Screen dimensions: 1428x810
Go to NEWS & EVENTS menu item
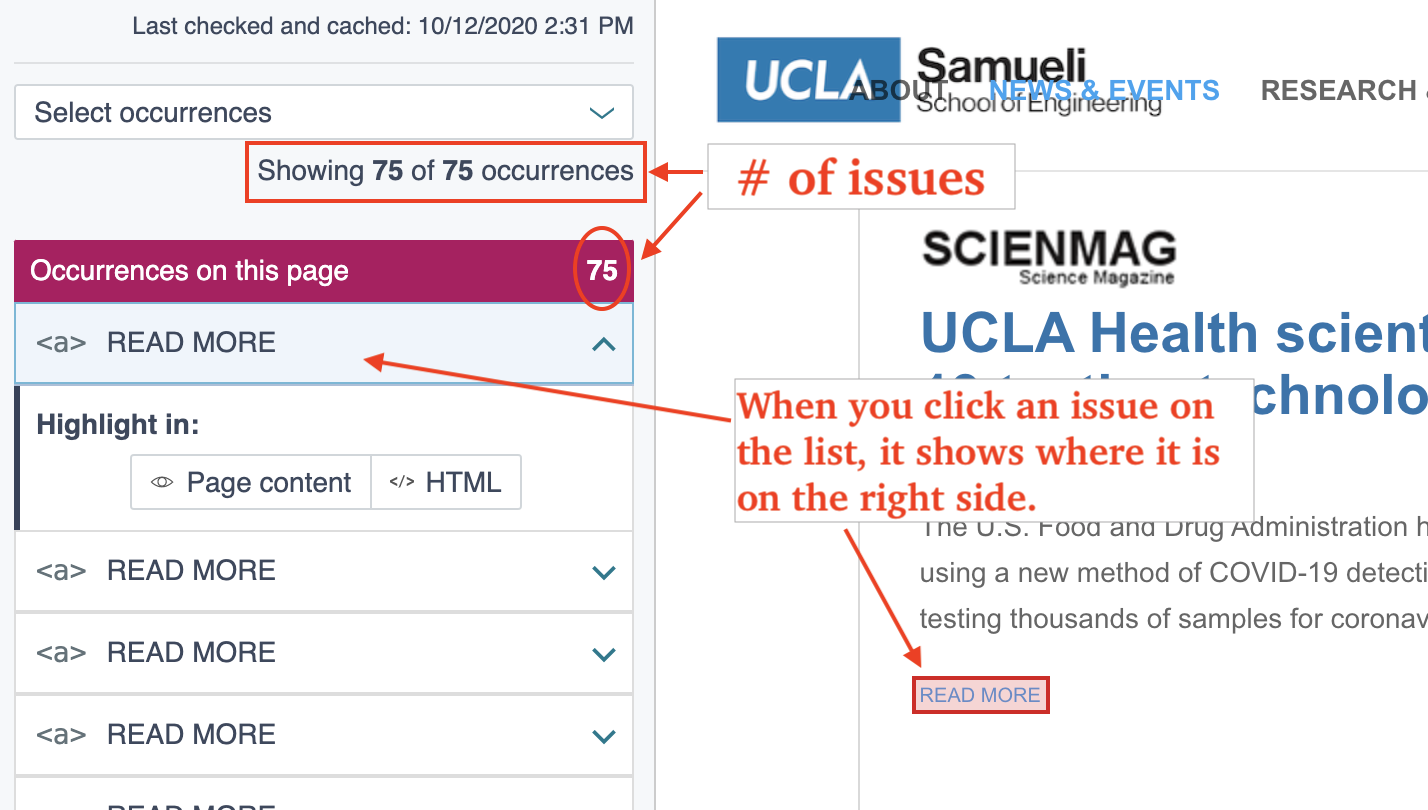1104,91
